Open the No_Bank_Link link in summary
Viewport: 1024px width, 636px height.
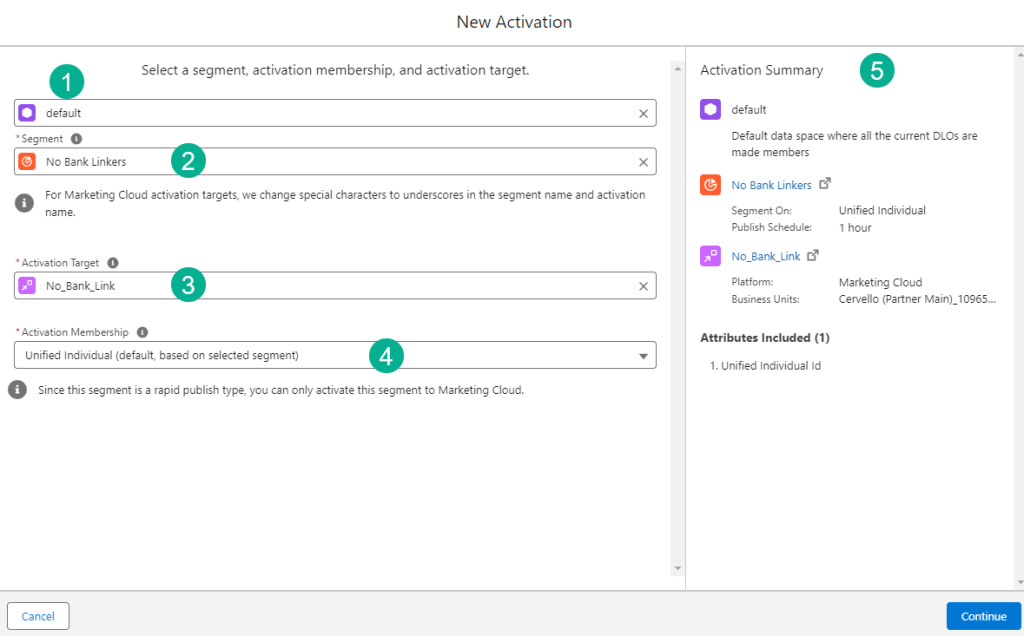pos(765,256)
